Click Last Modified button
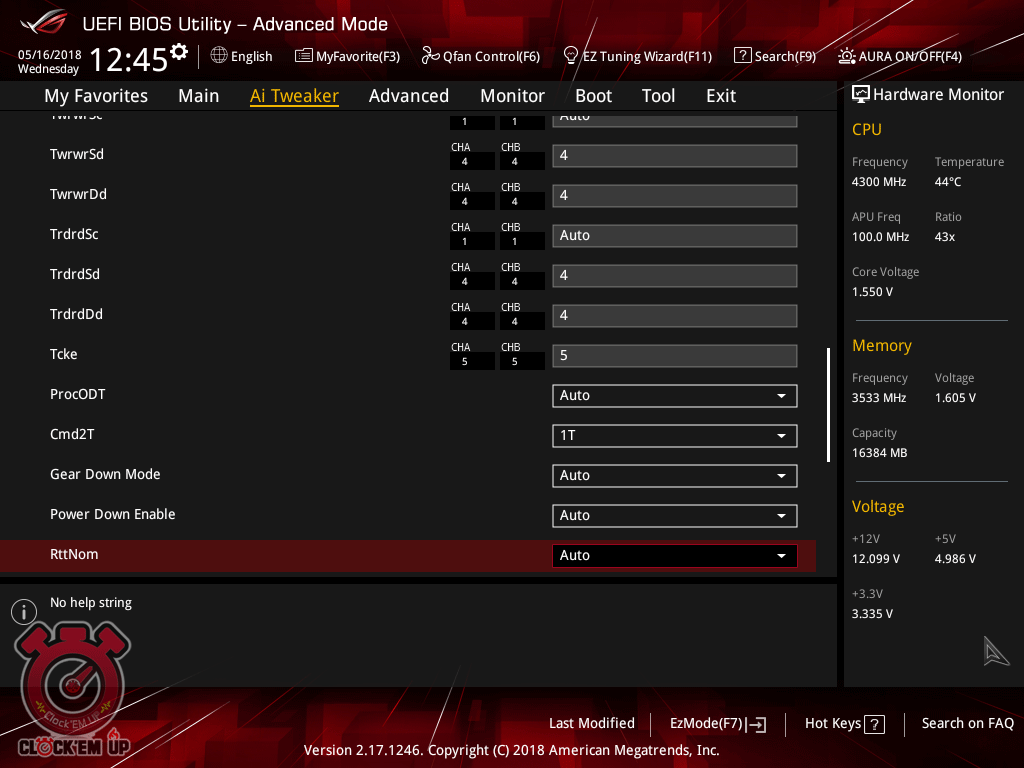The width and height of the screenshot is (1024, 768). pos(591,724)
